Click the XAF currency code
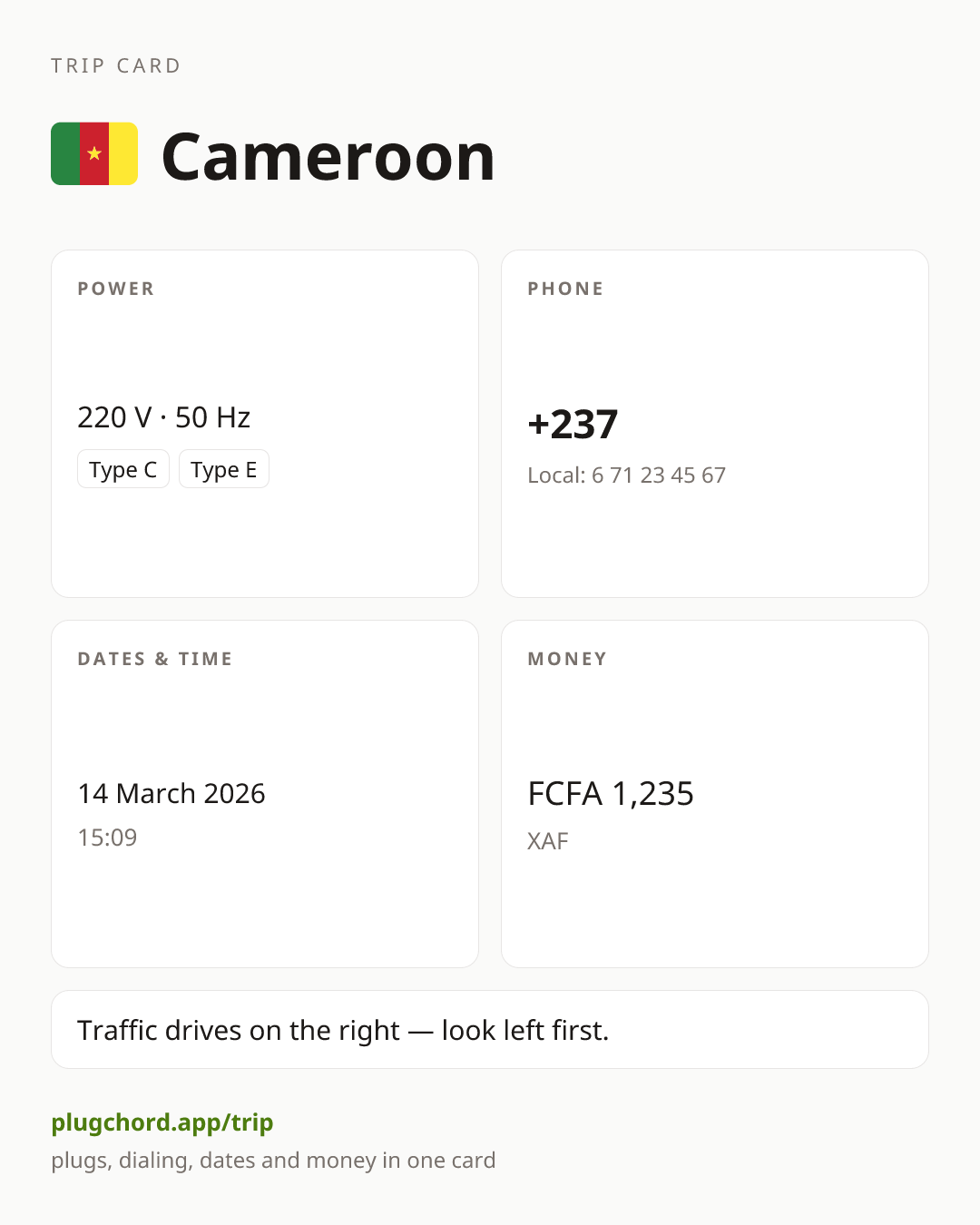Image resolution: width=980 pixels, height=1225 pixels. [x=548, y=841]
